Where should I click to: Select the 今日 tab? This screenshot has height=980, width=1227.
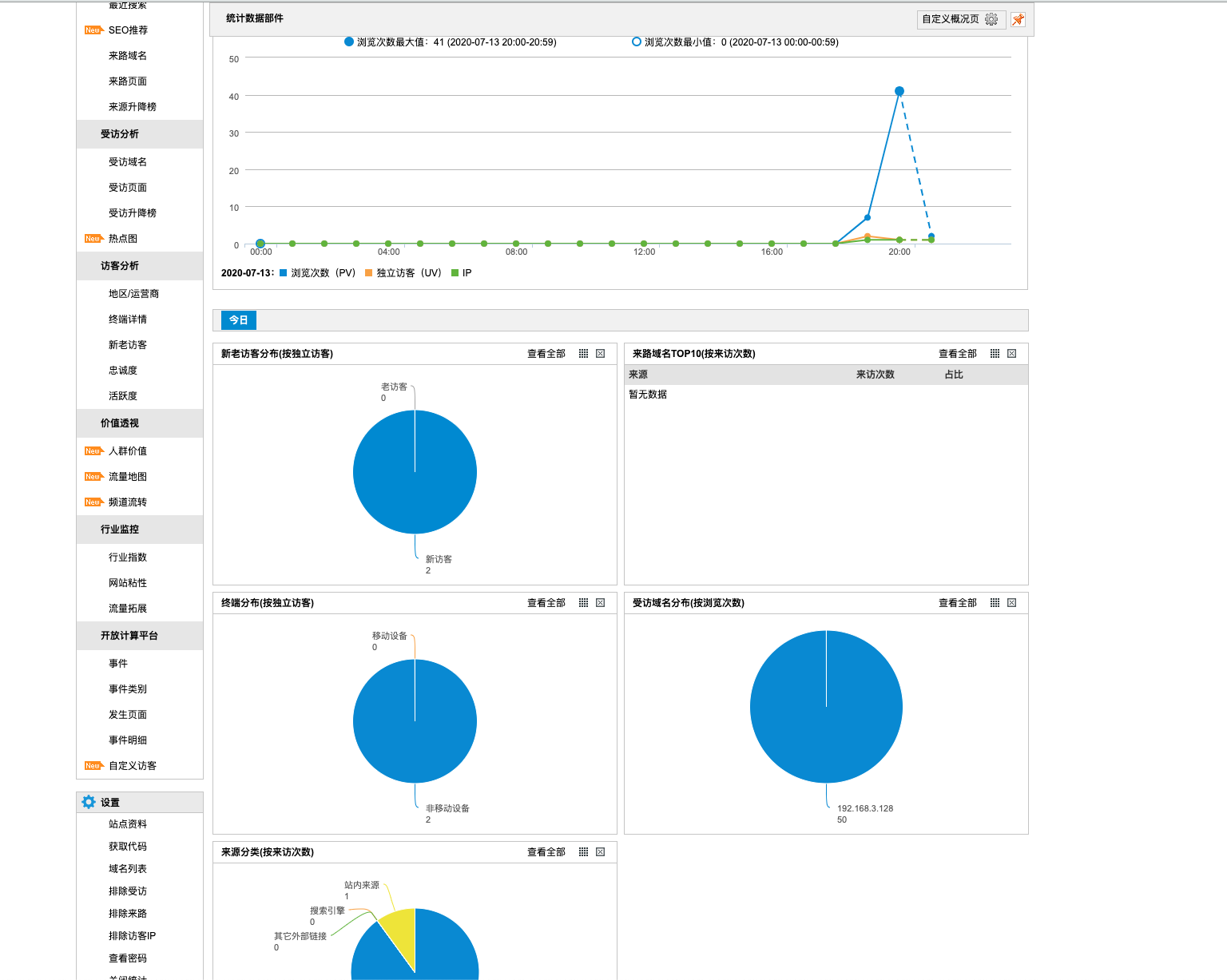(x=239, y=320)
